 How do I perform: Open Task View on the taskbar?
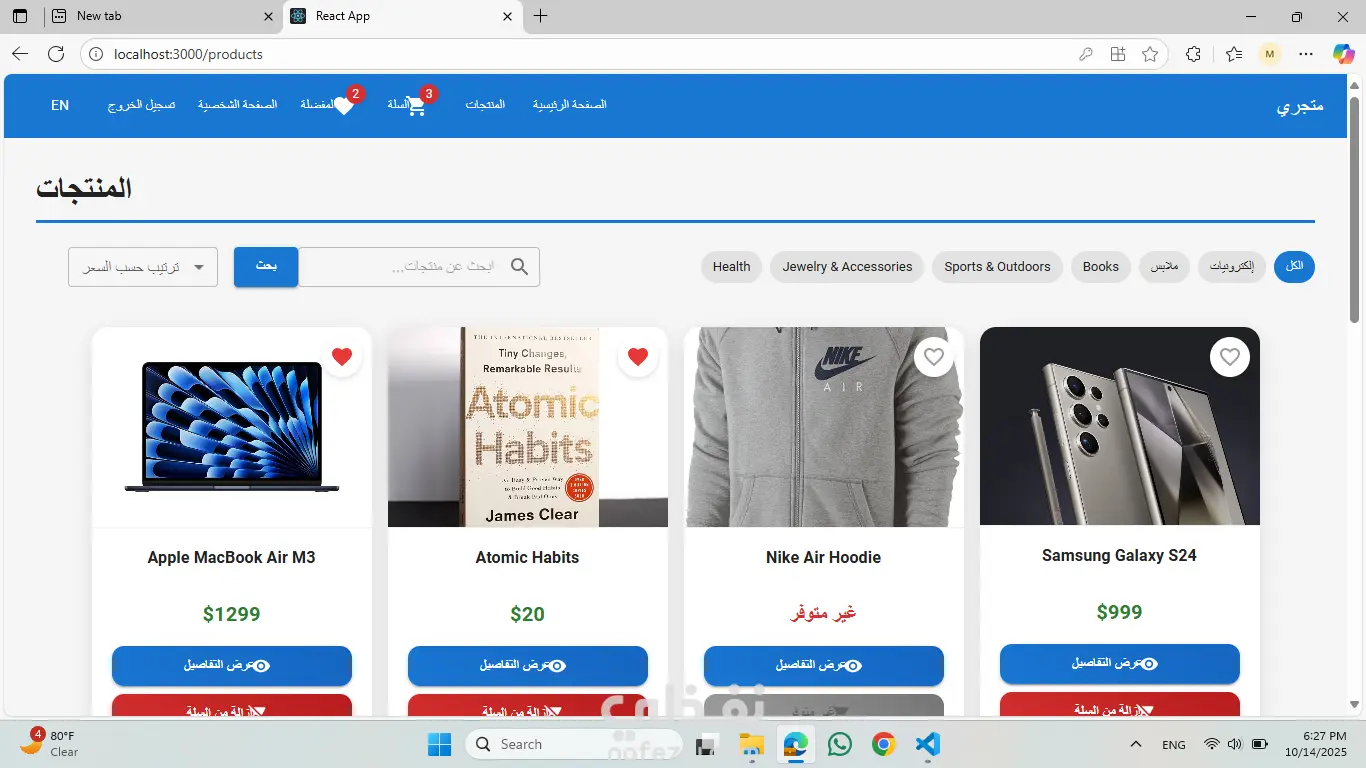click(707, 744)
